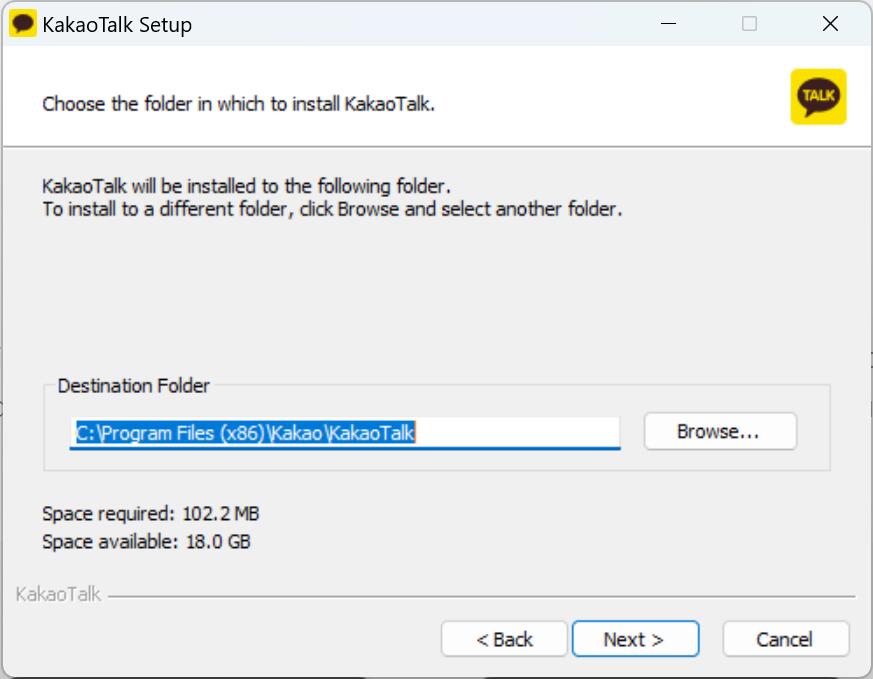The height and width of the screenshot is (679, 873).
Task: Click the KakaoTalk speech-bubble icon in title bar
Action: [22, 24]
